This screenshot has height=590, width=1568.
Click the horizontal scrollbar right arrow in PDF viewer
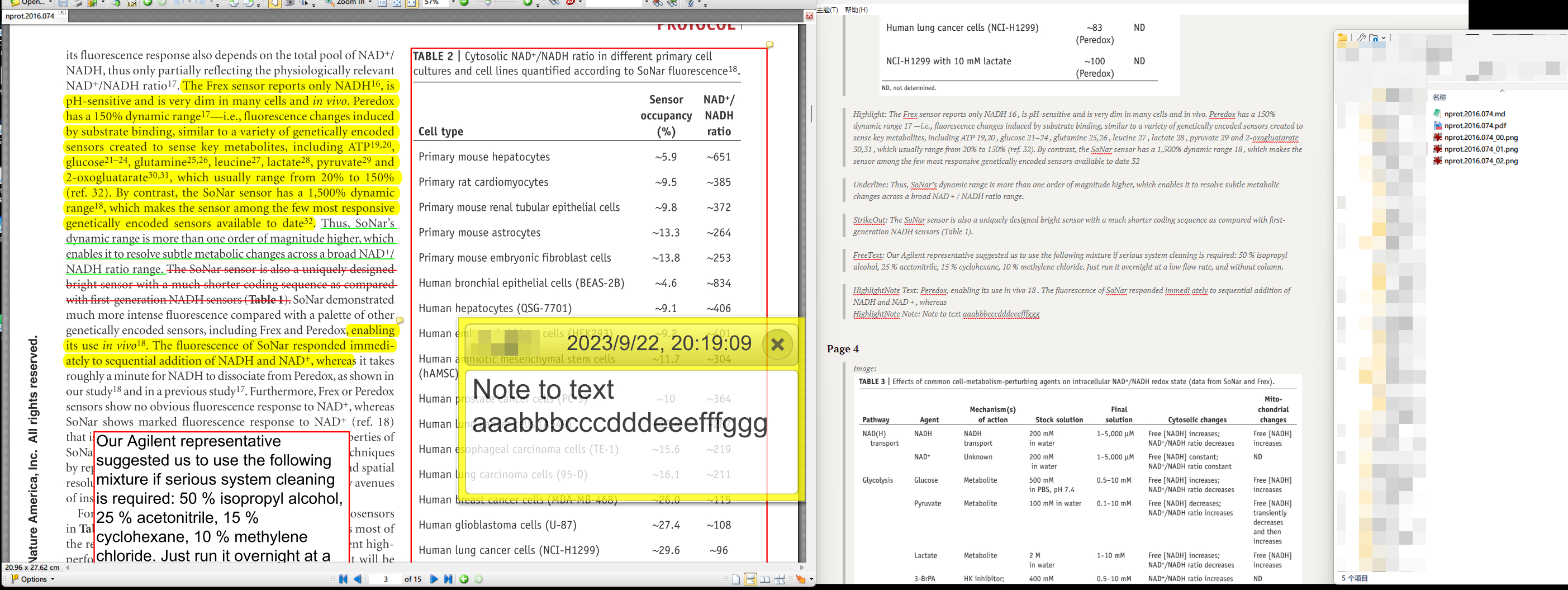802,568
